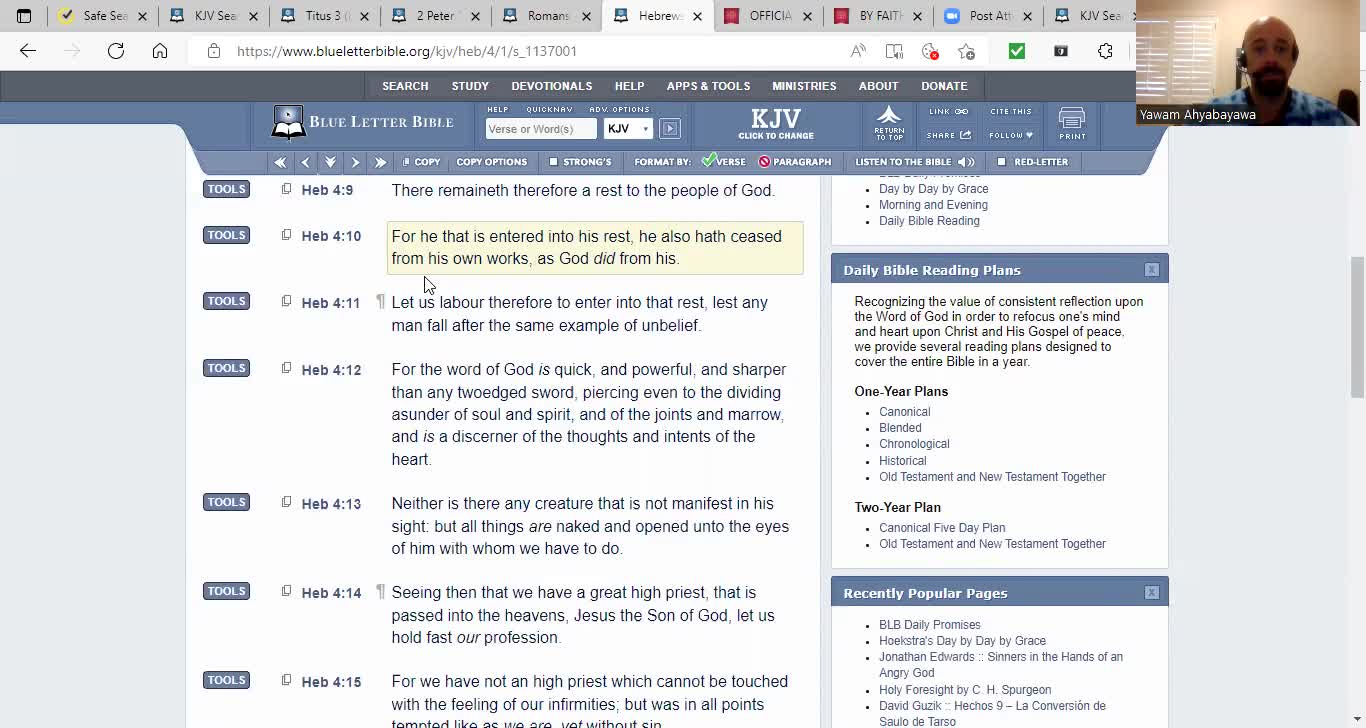The height and width of the screenshot is (728, 1366).
Task: Open the Study menu
Action: 470,86
